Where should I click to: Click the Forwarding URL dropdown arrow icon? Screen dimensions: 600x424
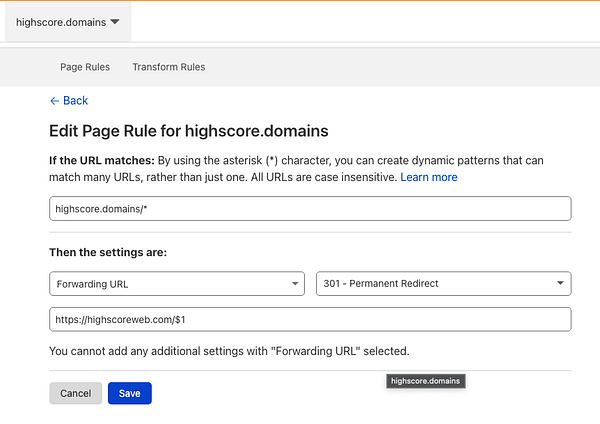[295, 284]
